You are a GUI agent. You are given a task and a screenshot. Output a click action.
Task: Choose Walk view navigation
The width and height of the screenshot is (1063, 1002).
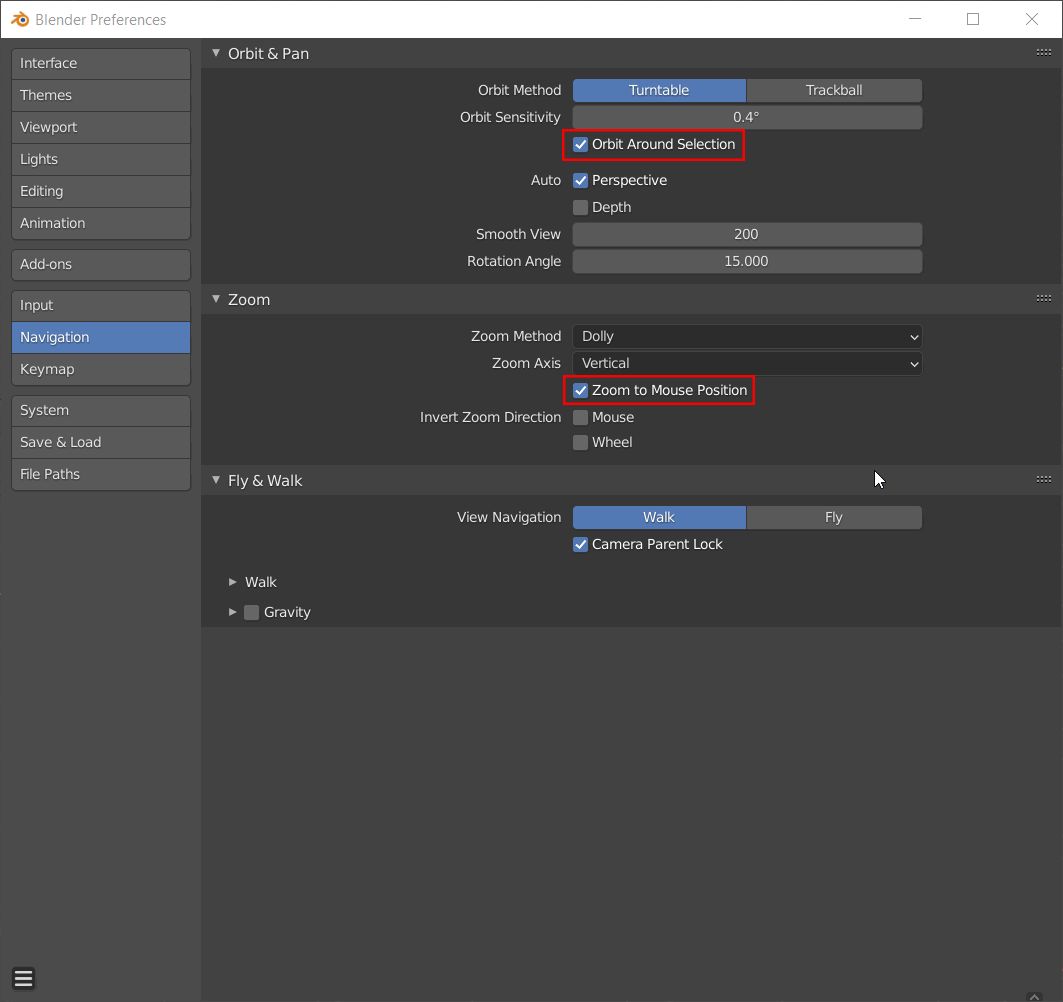tap(659, 517)
